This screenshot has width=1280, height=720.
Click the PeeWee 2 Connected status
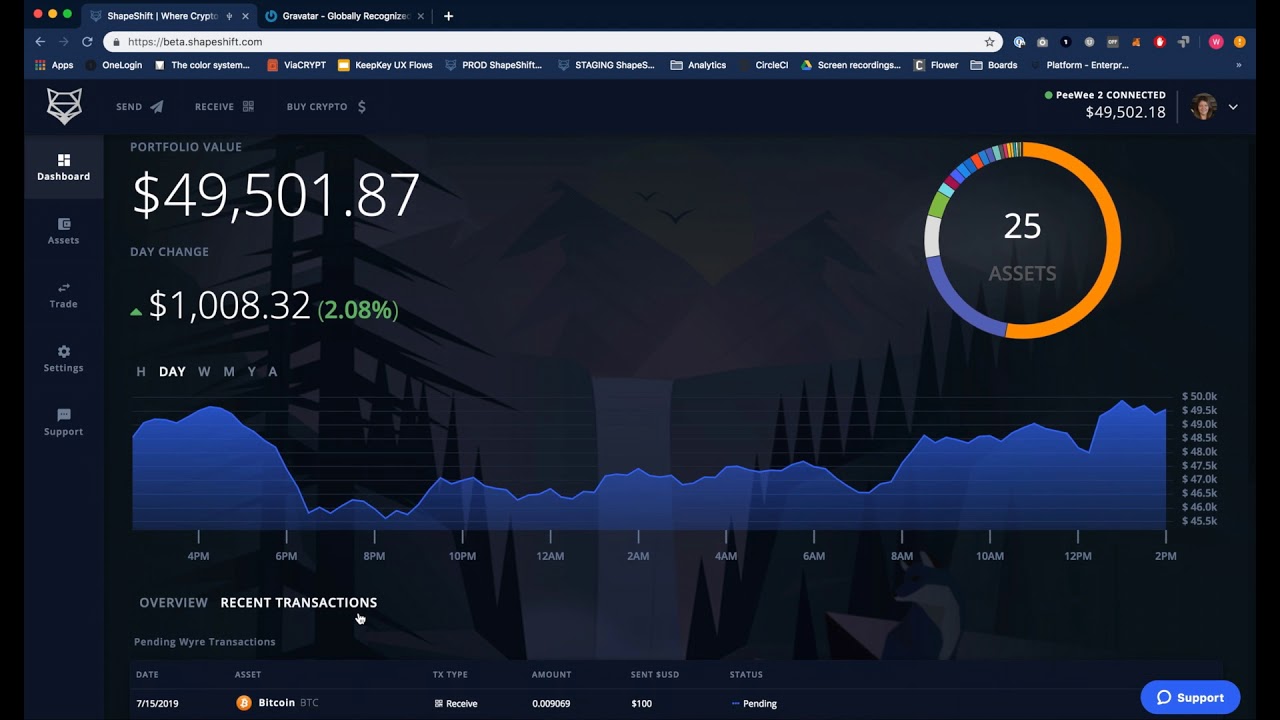pos(1105,95)
